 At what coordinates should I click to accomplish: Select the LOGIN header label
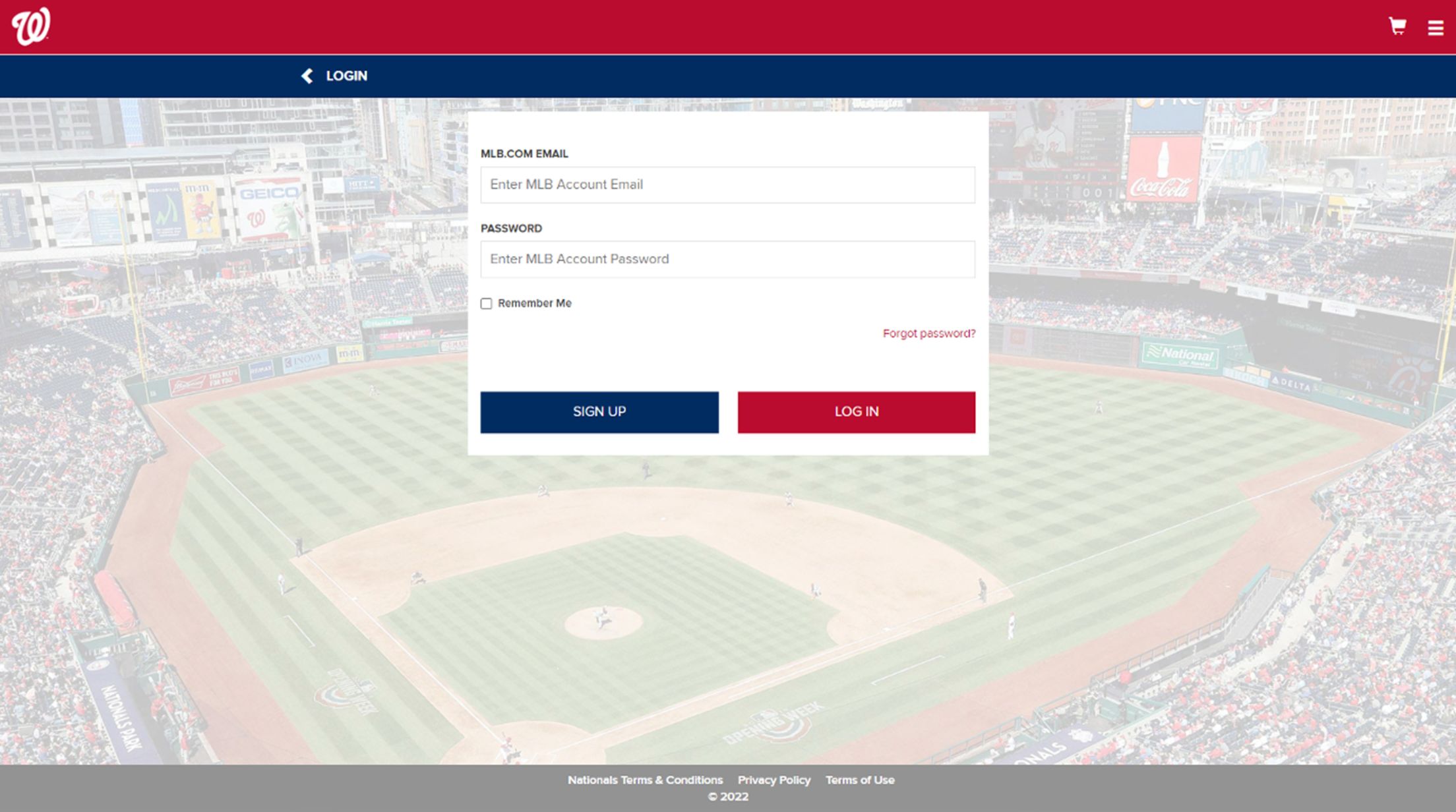[x=346, y=76]
